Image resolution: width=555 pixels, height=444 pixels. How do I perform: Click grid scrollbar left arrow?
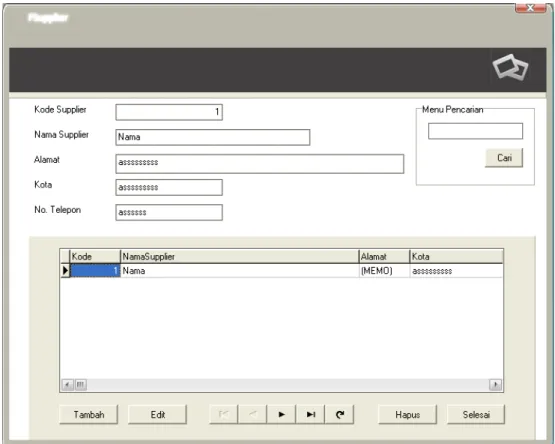[67, 385]
